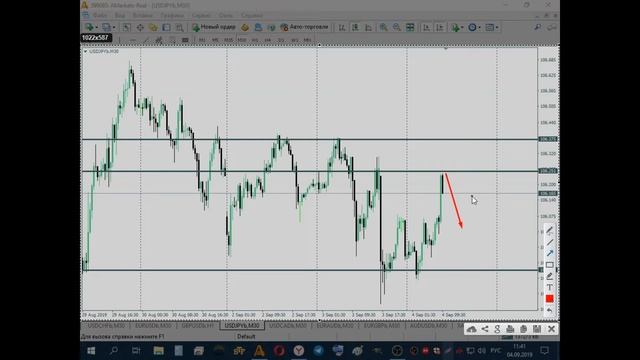
Task: Select the Lightshot pen tool
Action: (x=549, y=231)
